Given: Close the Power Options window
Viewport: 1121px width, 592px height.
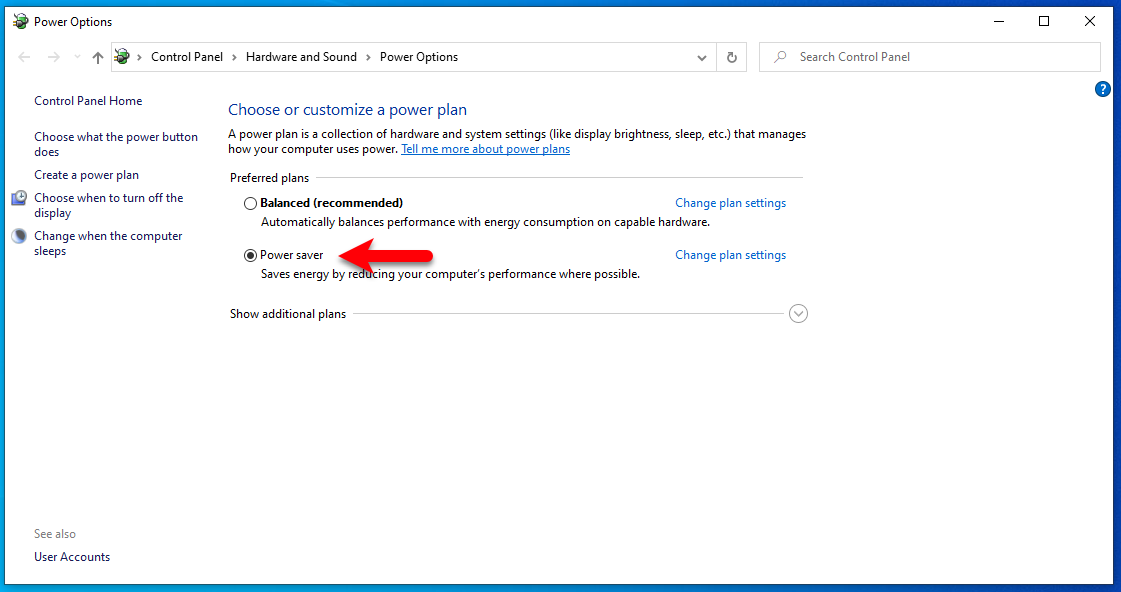Looking at the screenshot, I should click(x=1090, y=21).
